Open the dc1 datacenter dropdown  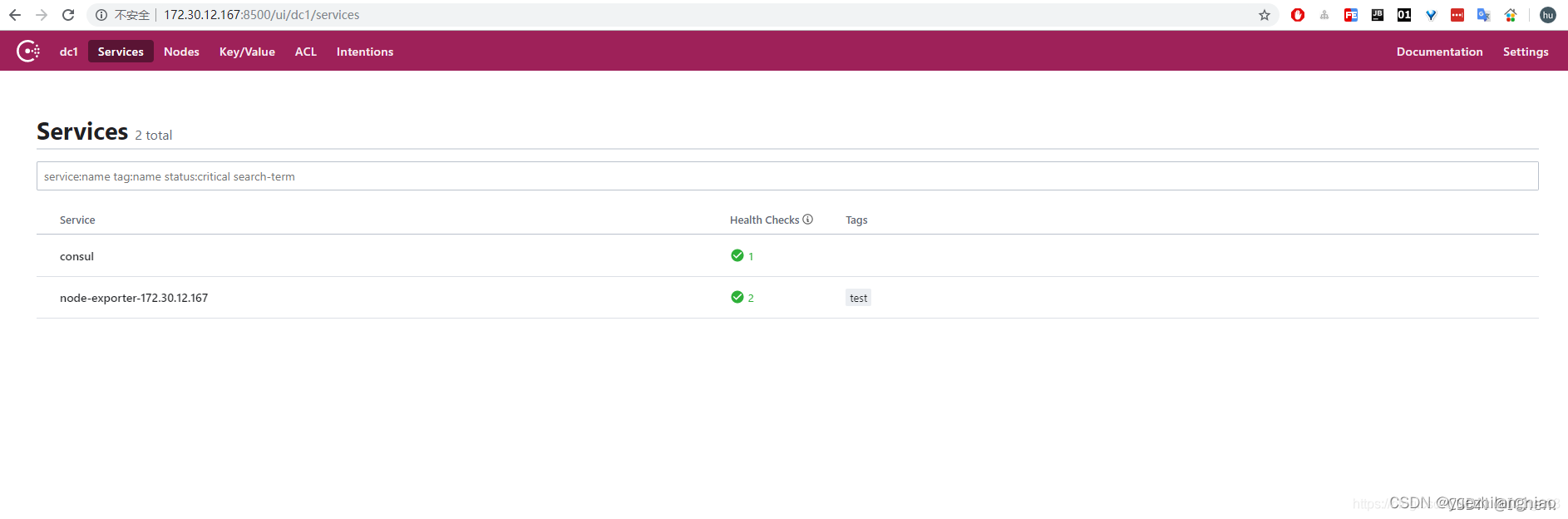(69, 52)
